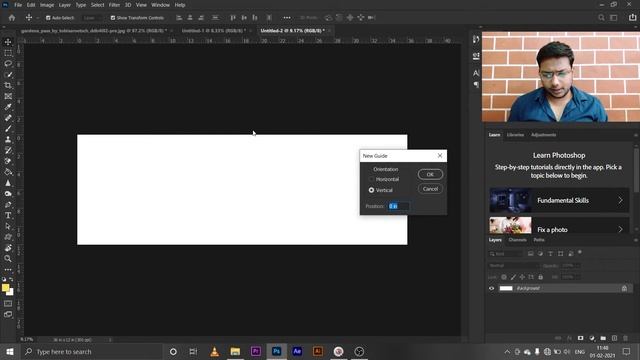The width and height of the screenshot is (640, 360).
Task: Click Create new group folder icon
Action: tap(603, 338)
